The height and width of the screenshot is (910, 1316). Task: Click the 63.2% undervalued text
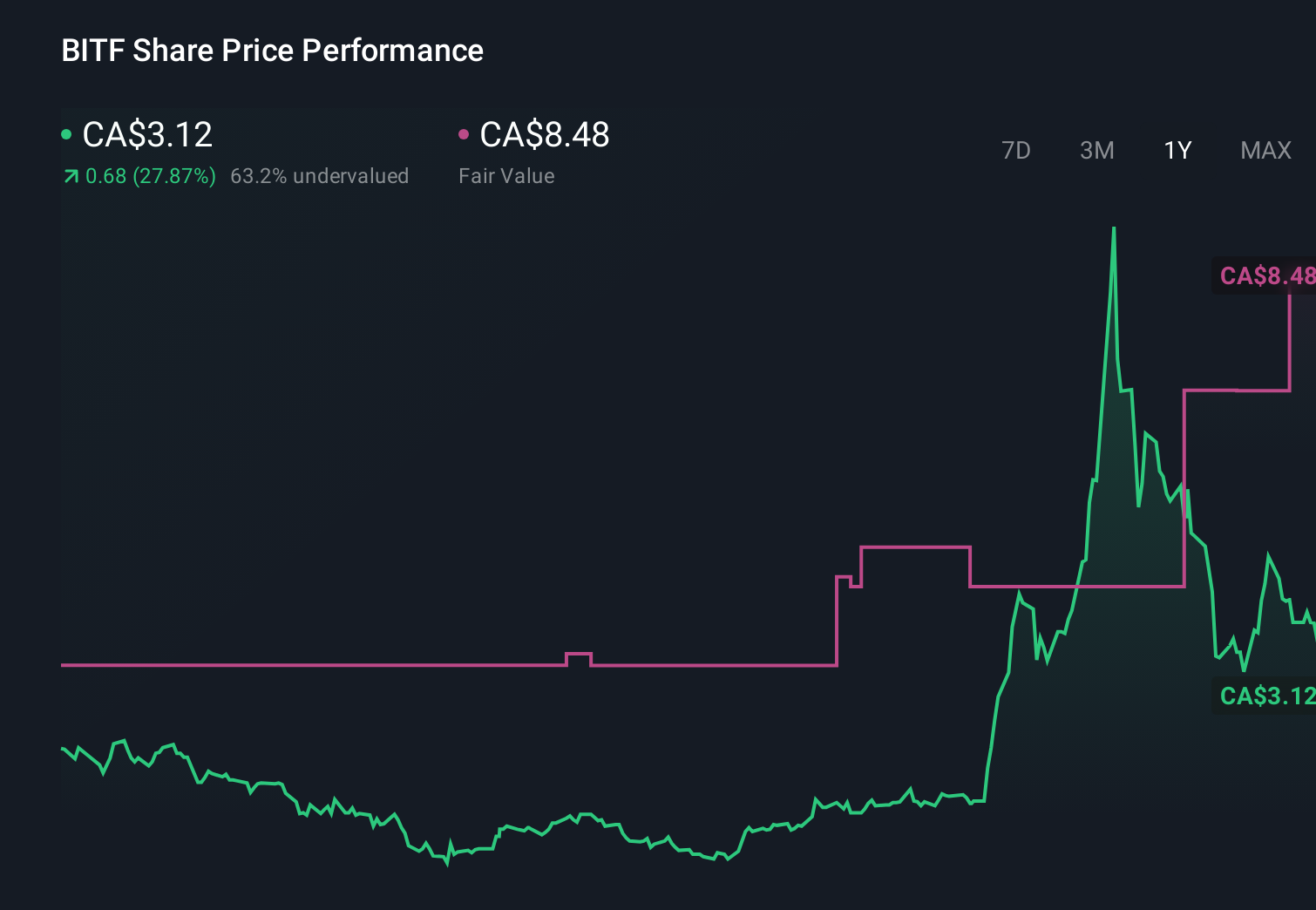coord(319,176)
